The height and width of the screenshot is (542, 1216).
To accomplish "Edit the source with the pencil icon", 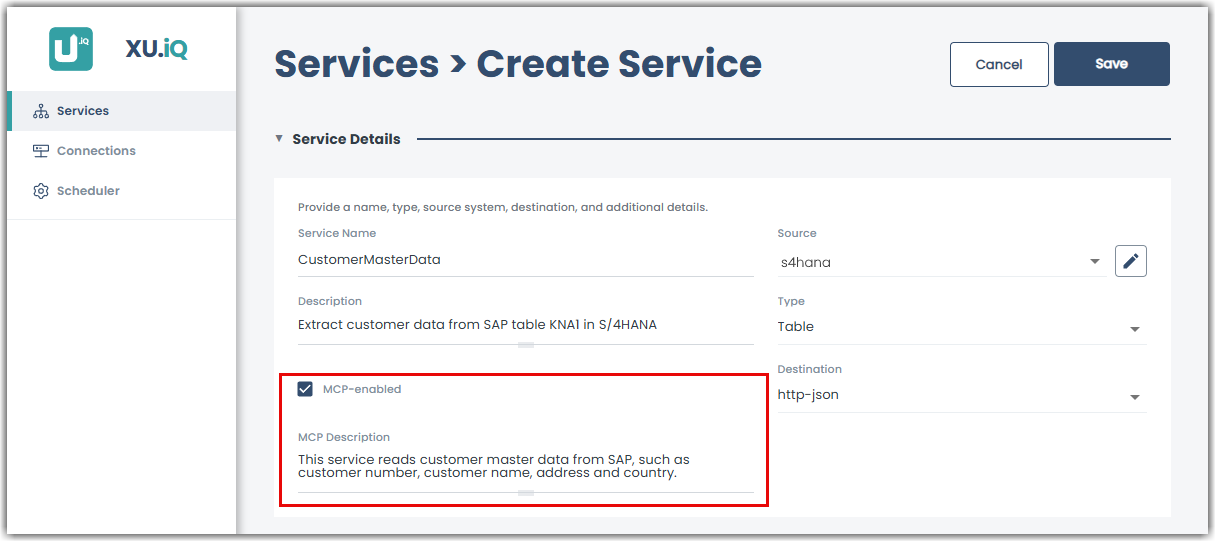I will 1131,261.
